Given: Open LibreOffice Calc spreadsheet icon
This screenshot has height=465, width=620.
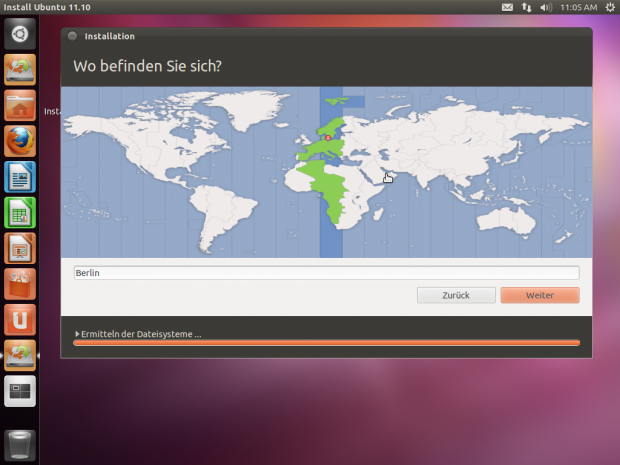Looking at the screenshot, I should [x=20, y=213].
